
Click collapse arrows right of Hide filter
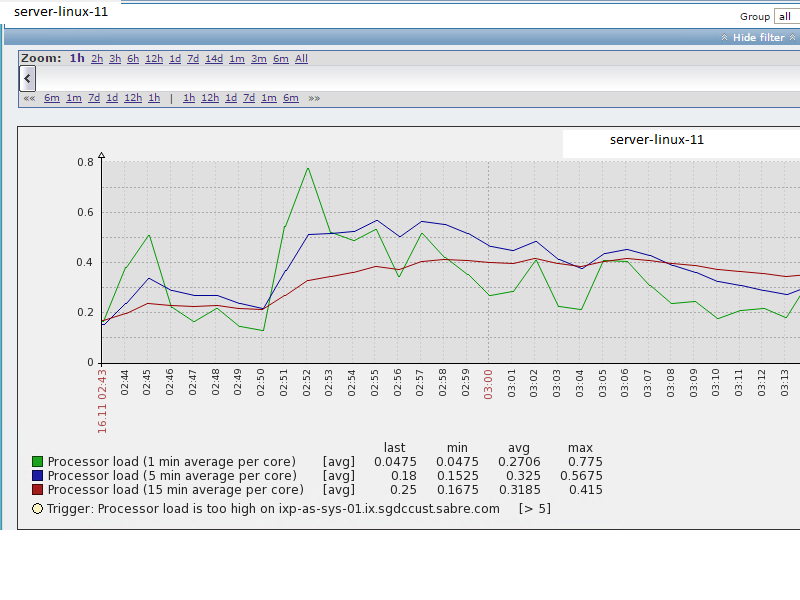793,37
